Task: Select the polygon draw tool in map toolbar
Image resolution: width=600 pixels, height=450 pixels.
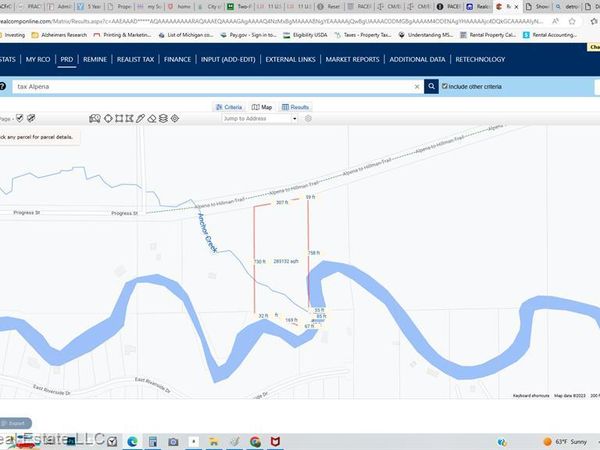Action: pos(107,118)
